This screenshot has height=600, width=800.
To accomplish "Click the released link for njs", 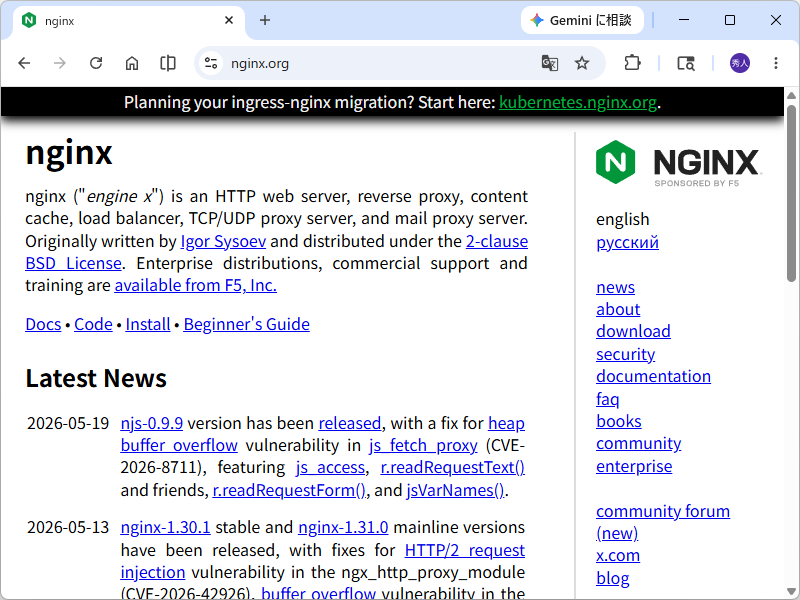I will coord(349,423).
